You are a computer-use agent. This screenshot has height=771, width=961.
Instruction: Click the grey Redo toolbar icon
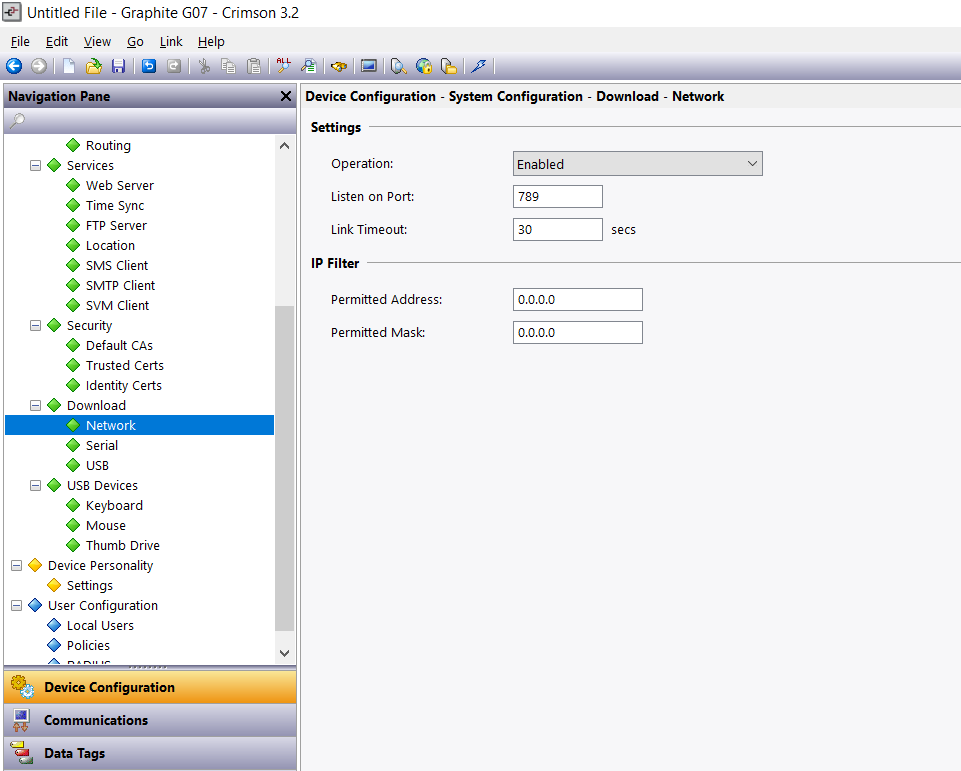174,66
